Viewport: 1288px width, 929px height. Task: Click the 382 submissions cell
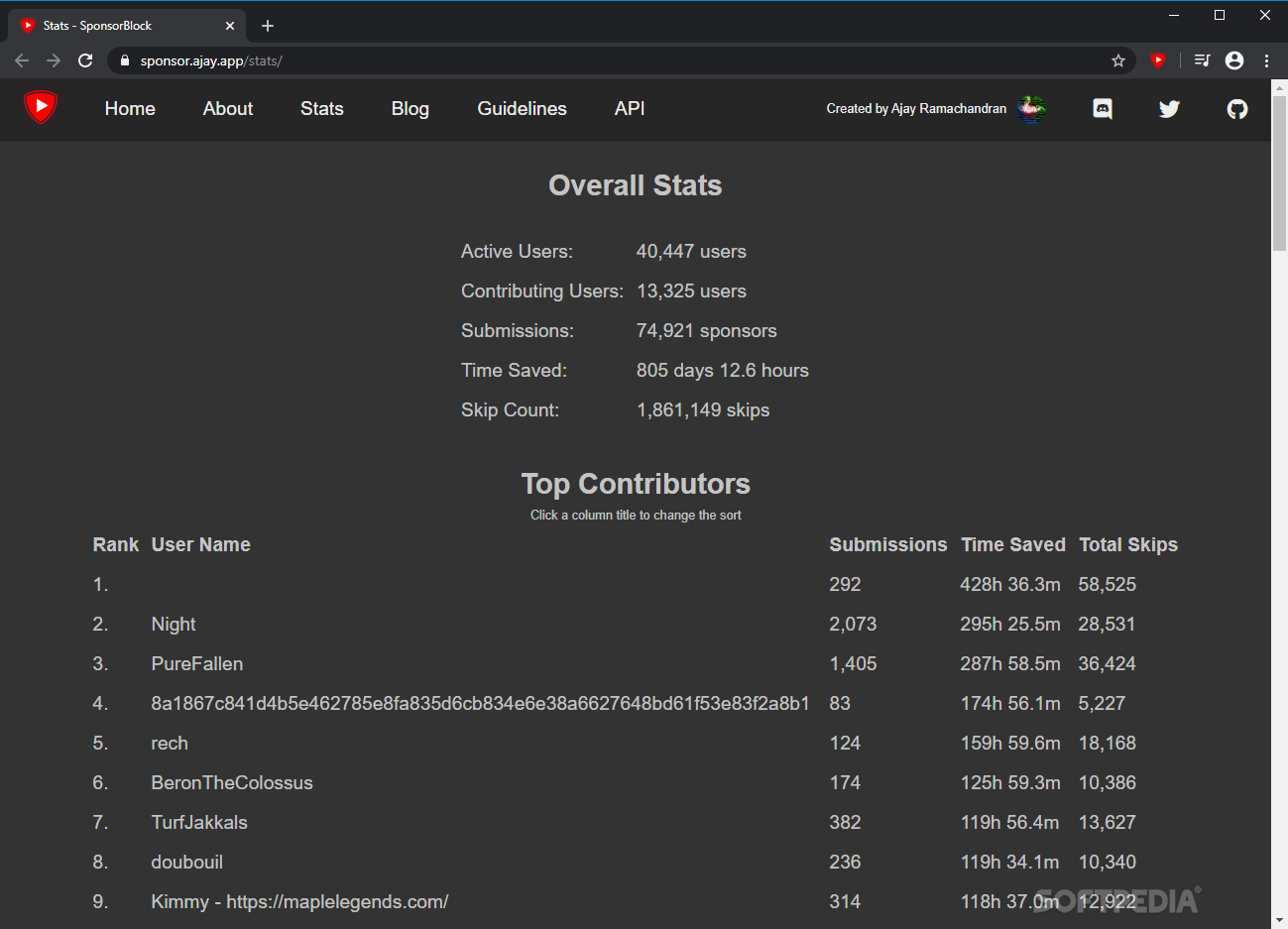[845, 823]
